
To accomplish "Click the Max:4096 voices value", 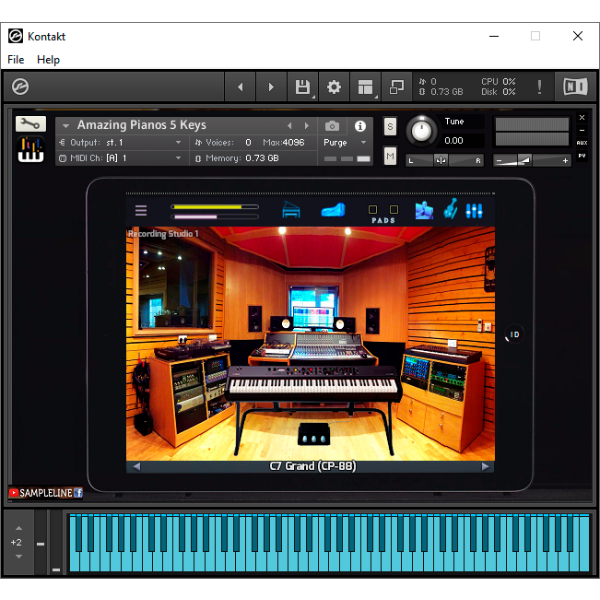I will click(x=283, y=142).
